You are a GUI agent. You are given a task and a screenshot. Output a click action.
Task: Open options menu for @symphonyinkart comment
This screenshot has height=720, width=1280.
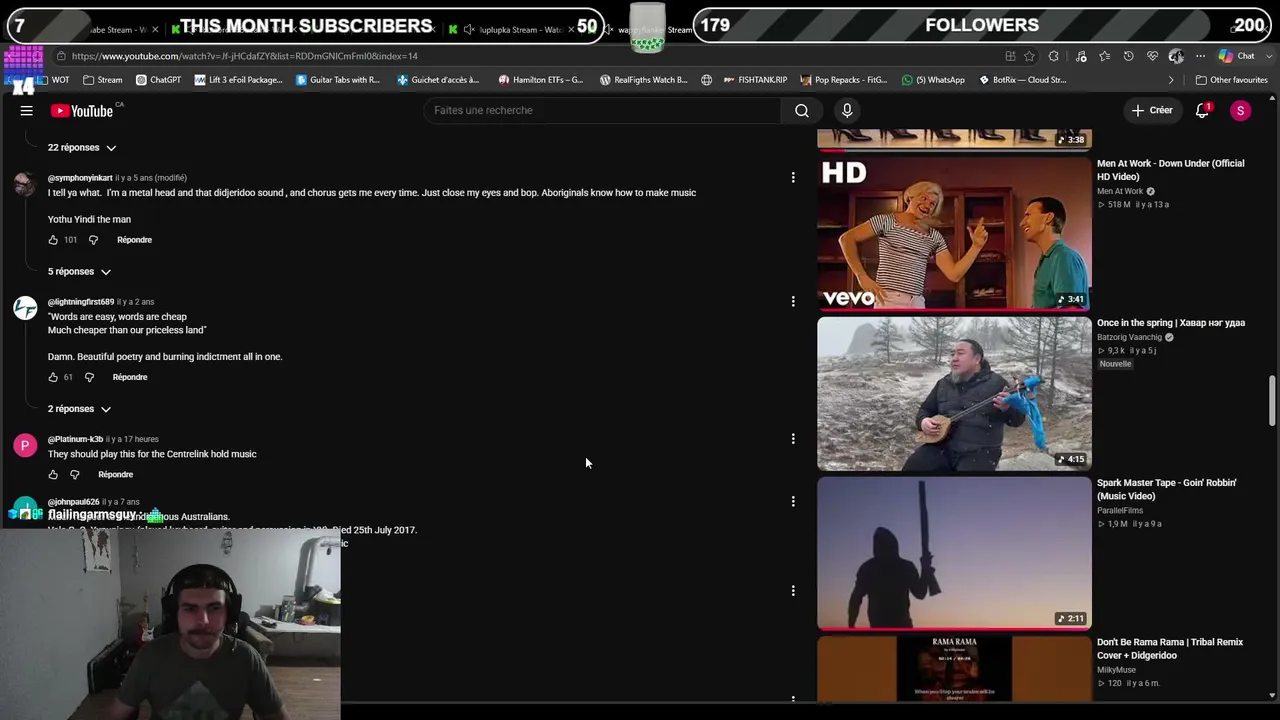793,178
